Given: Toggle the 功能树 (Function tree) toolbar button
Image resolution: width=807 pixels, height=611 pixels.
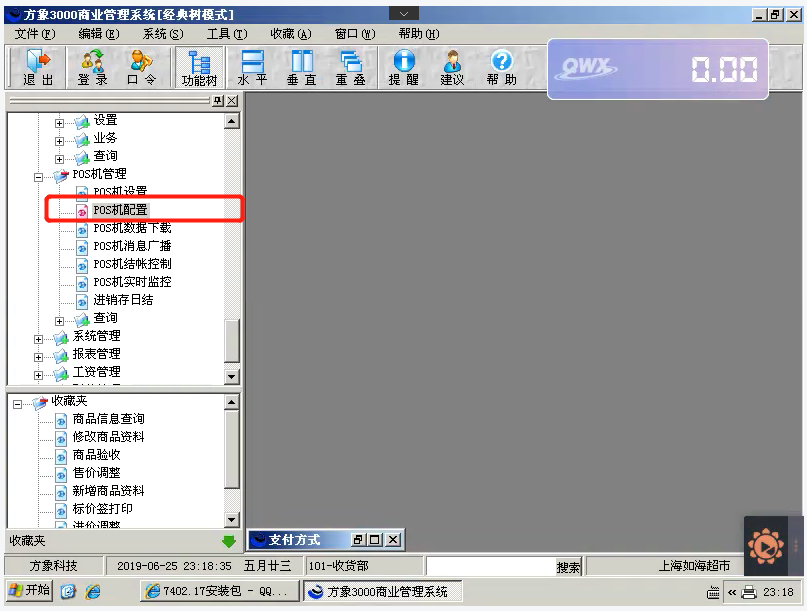Looking at the screenshot, I should point(199,67).
